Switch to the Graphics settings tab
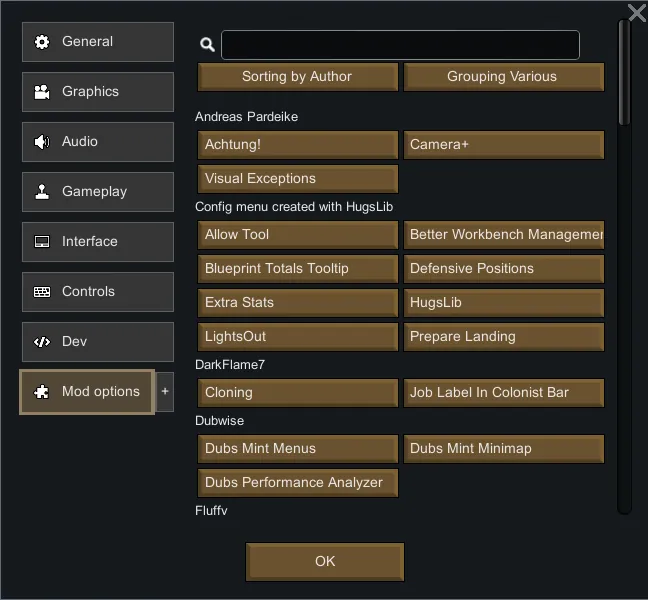Screen dimensions: 648x600 (97, 92)
